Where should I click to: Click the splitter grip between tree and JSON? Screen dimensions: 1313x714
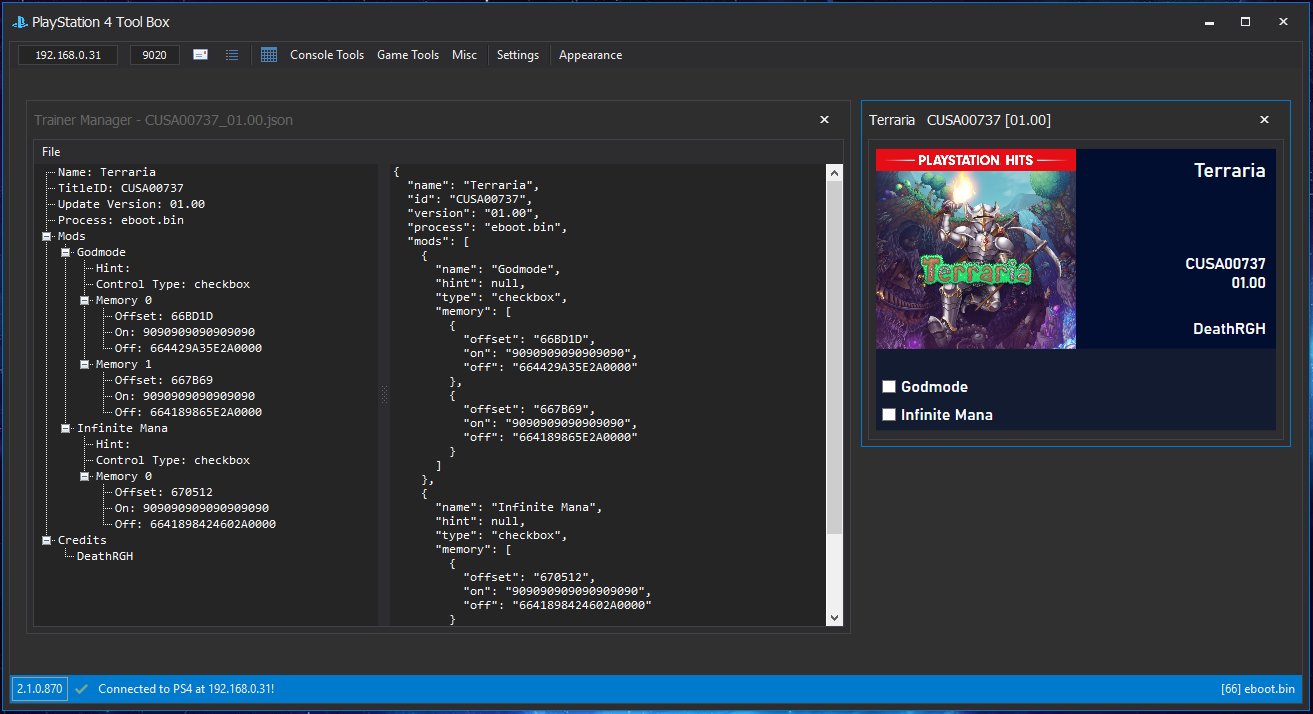point(382,396)
